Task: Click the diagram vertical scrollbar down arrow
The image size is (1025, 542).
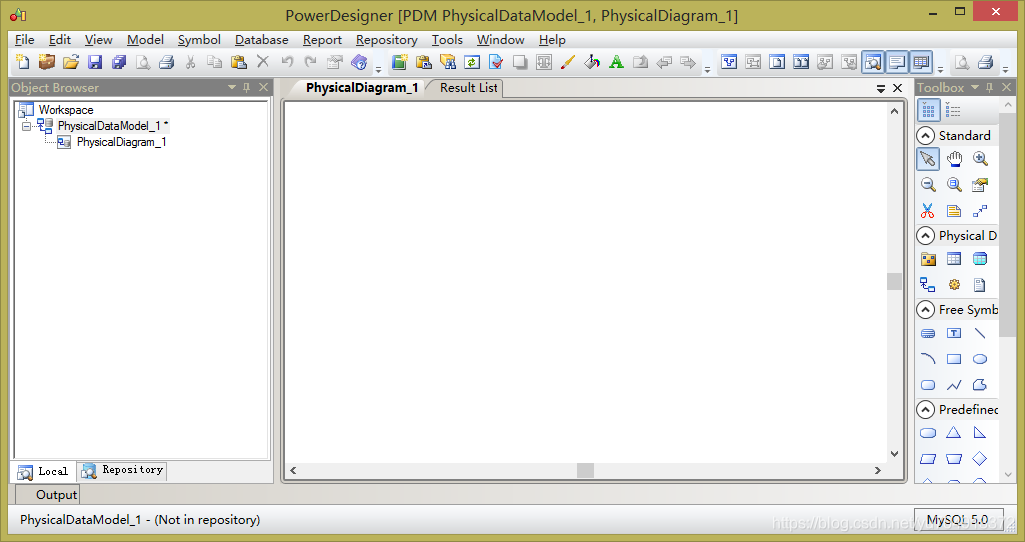Action: [894, 454]
